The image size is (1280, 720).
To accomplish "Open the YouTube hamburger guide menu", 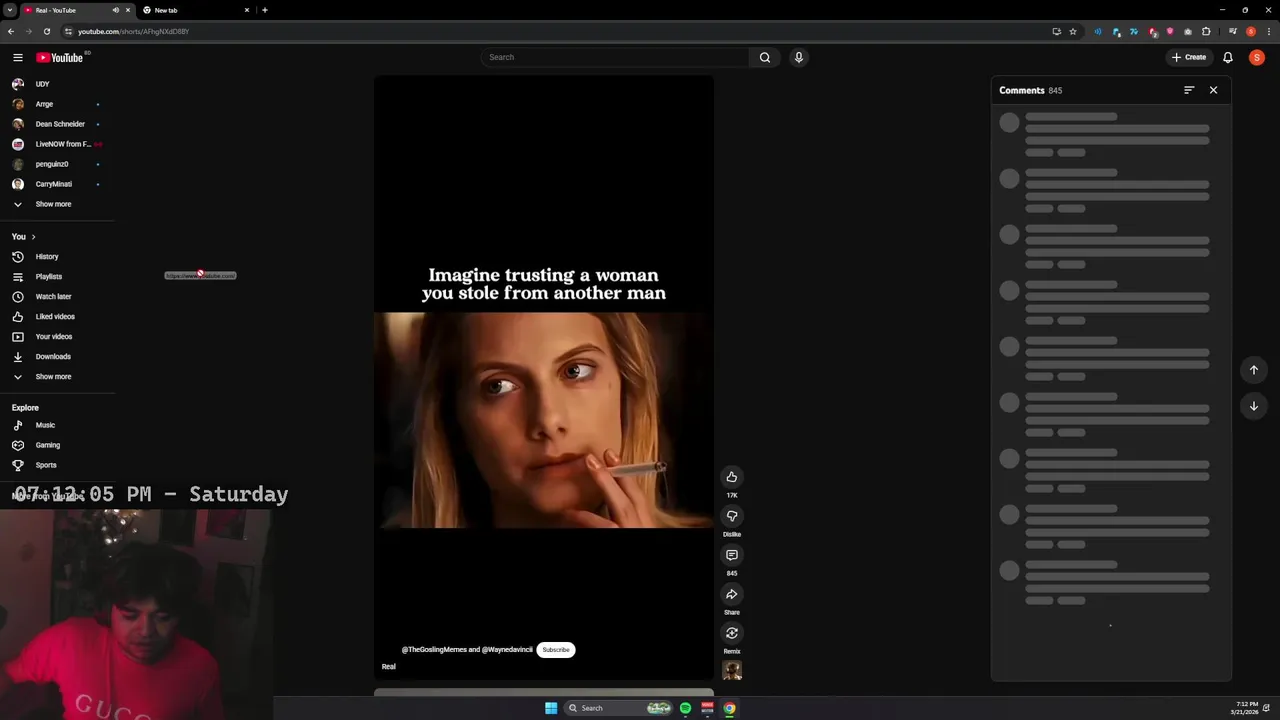I will point(17,57).
